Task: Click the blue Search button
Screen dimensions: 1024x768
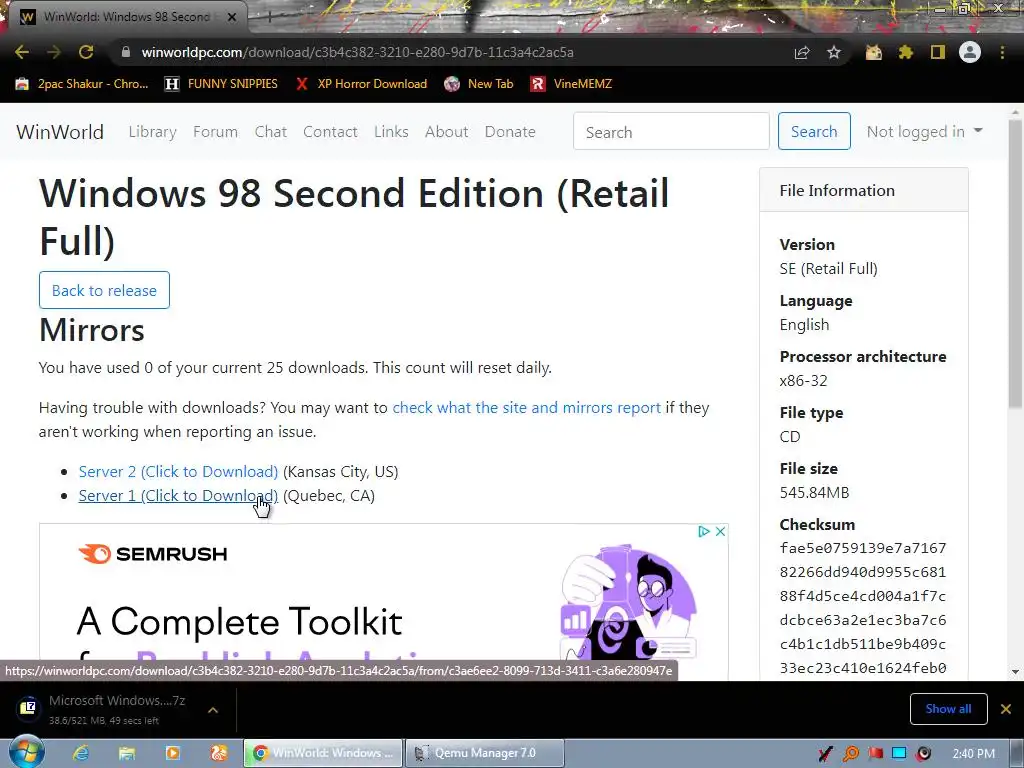Action: (x=814, y=131)
